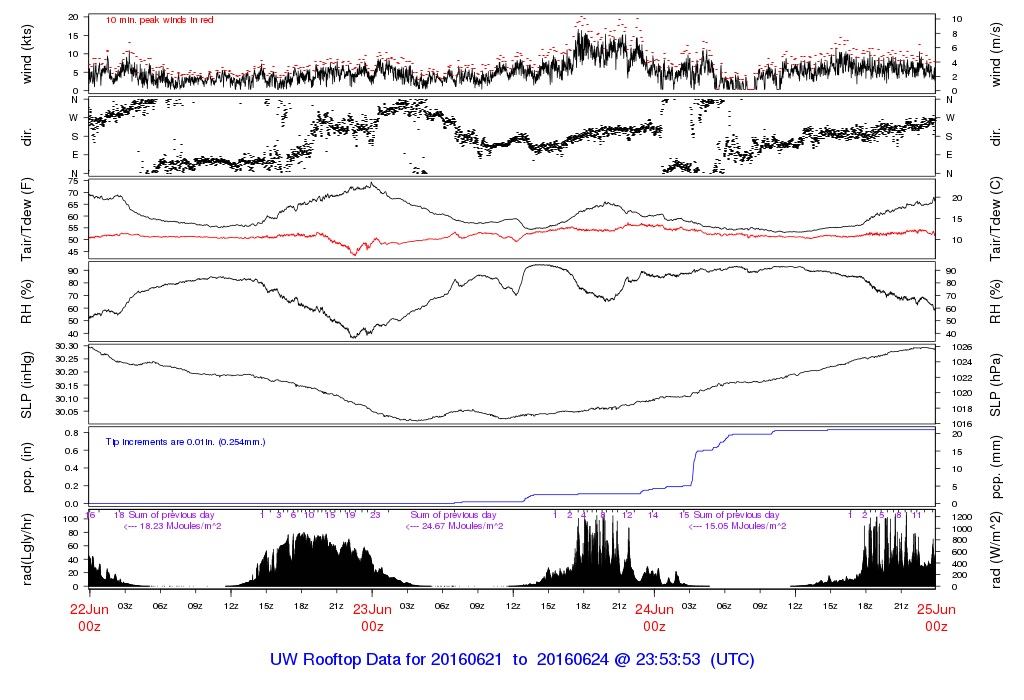Select the '23Jun' date label
This screenshot has height=700, width=1024.
372,609
